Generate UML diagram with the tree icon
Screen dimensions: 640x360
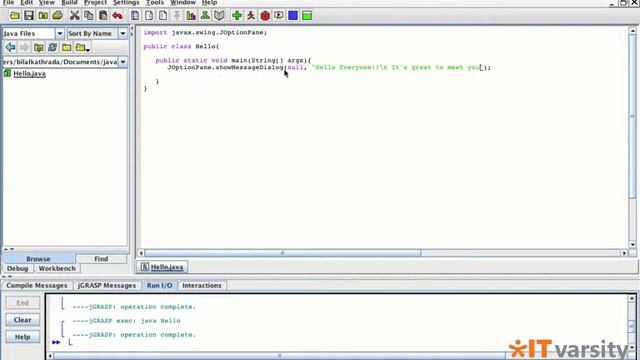205,16
